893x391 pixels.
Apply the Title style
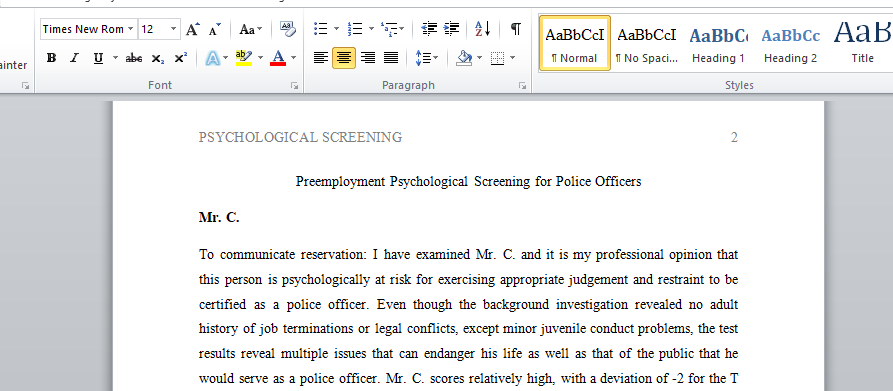(x=862, y=43)
